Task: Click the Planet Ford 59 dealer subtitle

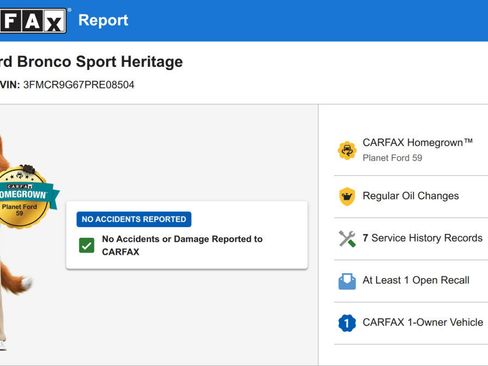Action: pyautogui.click(x=392, y=158)
